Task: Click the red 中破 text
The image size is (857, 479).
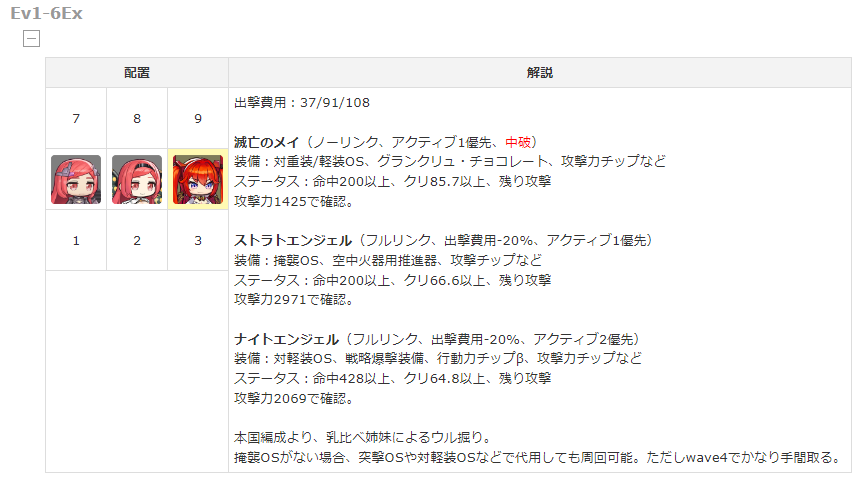Action: pyautogui.click(x=518, y=142)
